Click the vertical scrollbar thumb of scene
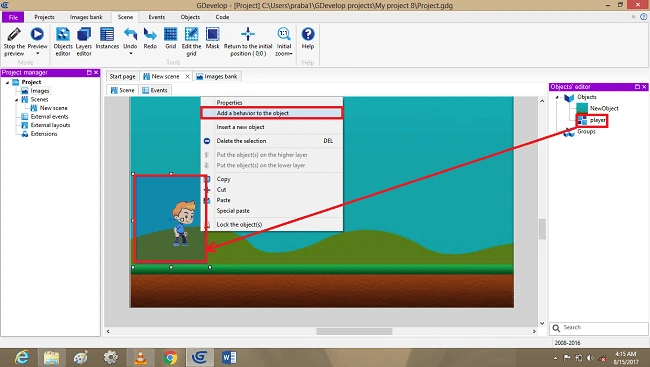The height and width of the screenshot is (367, 650). (x=542, y=229)
